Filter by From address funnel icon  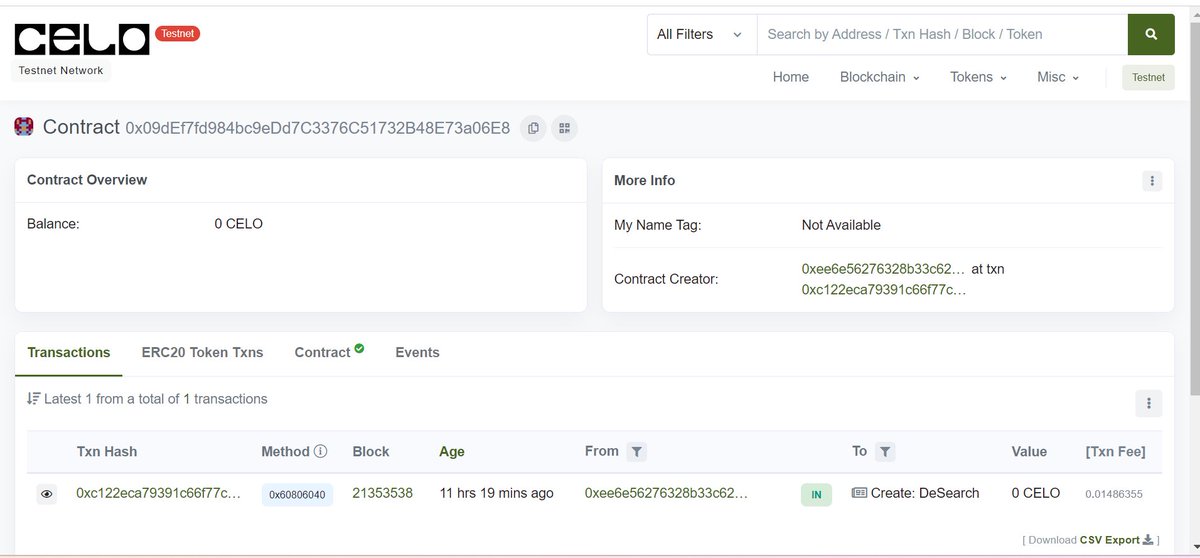click(637, 452)
